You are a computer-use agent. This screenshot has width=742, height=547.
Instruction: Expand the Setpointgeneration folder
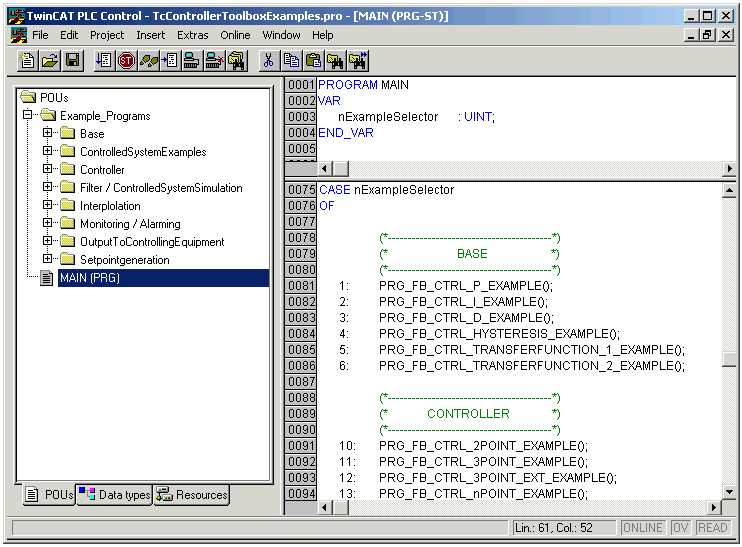tap(47, 258)
